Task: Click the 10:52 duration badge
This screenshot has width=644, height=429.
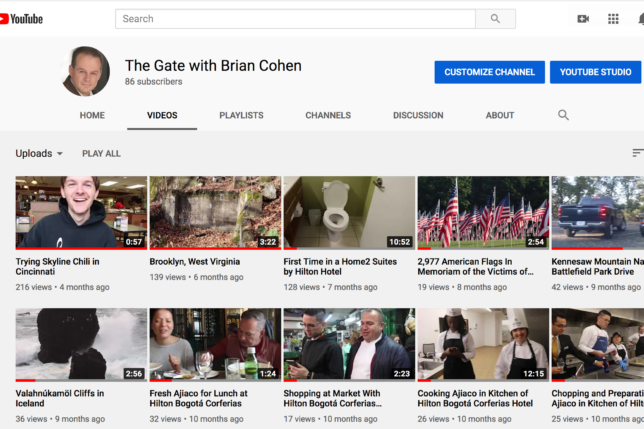Action: (x=400, y=242)
